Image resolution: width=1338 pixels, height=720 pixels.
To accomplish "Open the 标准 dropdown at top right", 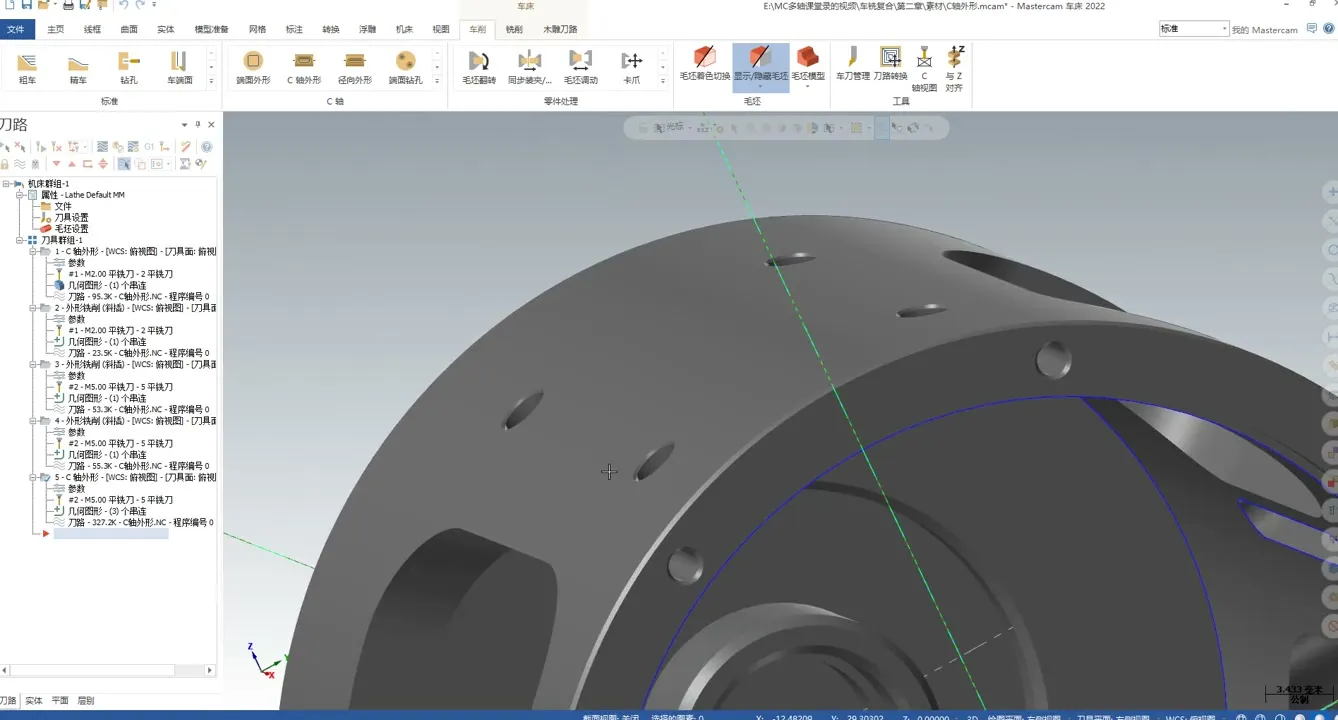I will point(1224,29).
